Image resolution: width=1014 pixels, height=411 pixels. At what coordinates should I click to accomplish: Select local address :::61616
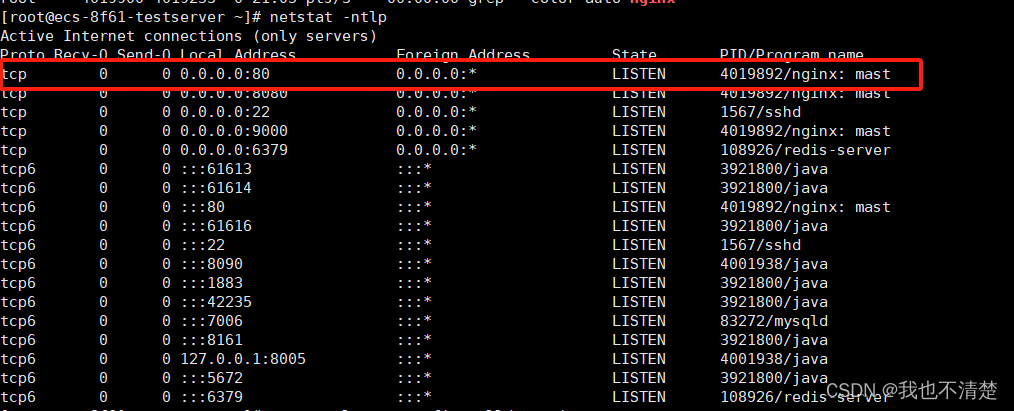216,226
